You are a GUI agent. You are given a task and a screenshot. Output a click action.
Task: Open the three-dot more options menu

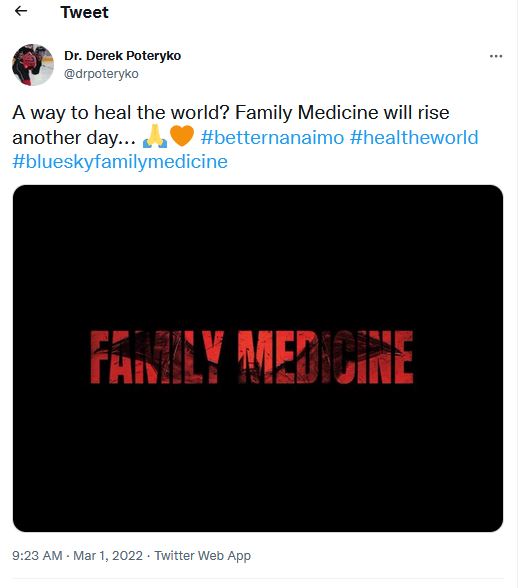pyautogui.click(x=496, y=56)
